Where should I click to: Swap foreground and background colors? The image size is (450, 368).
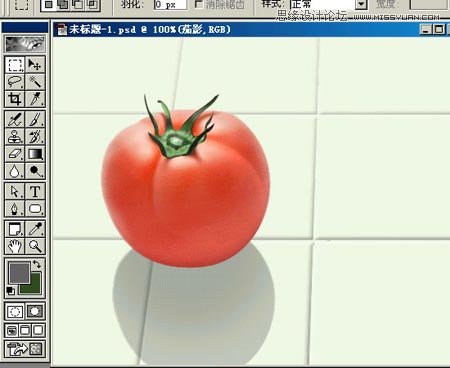37,264
